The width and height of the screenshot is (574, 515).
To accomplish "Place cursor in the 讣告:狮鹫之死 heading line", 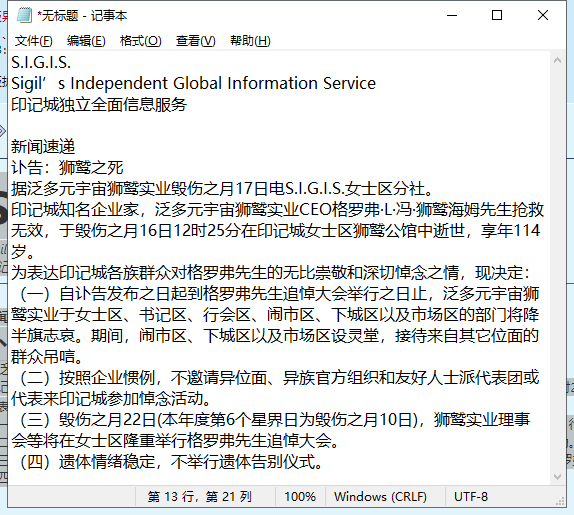I will point(67,168).
